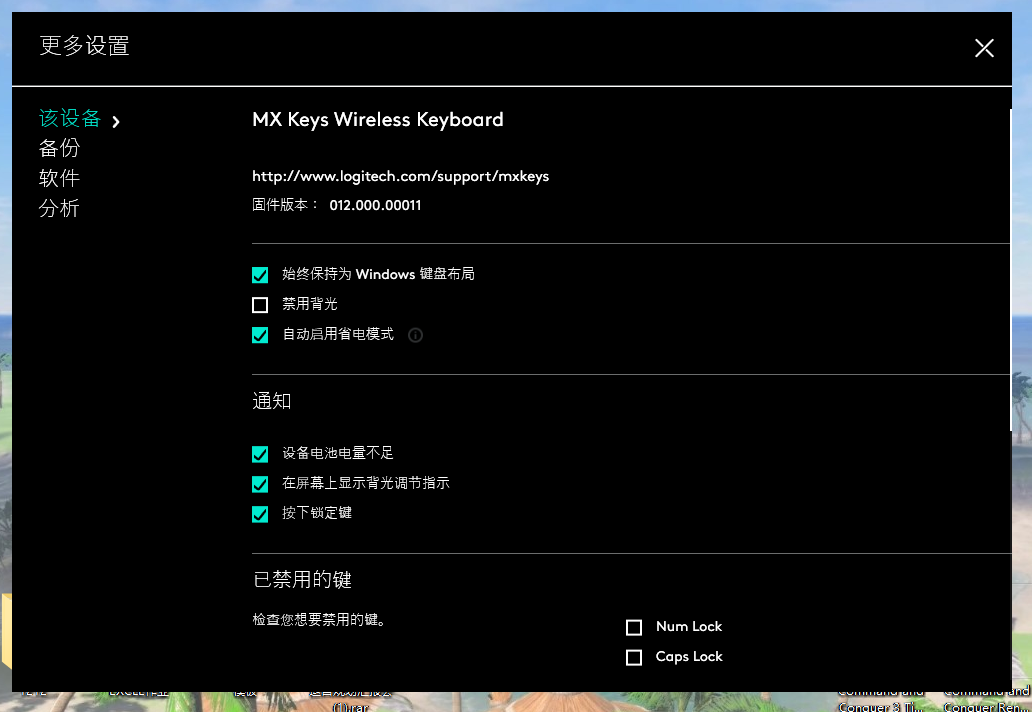The height and width of the screenshot is (712, 1032).
Task: Select 该设备 in the sidebar
Action: pos(70,119)
